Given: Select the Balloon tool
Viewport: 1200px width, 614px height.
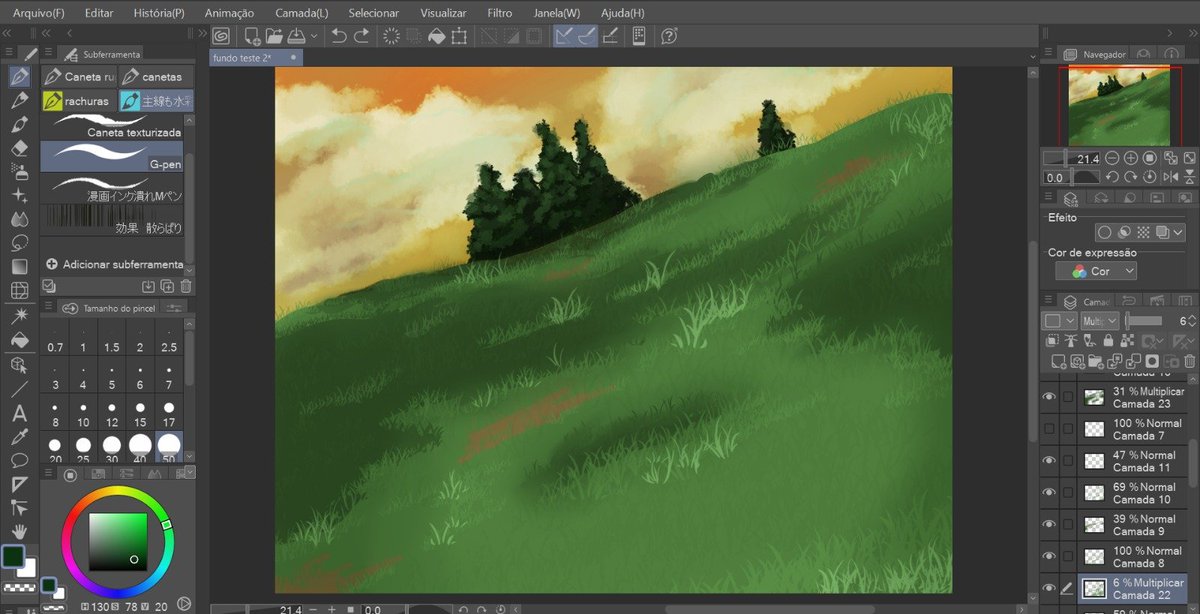Looking at the screenshot, I should [19, 460].
